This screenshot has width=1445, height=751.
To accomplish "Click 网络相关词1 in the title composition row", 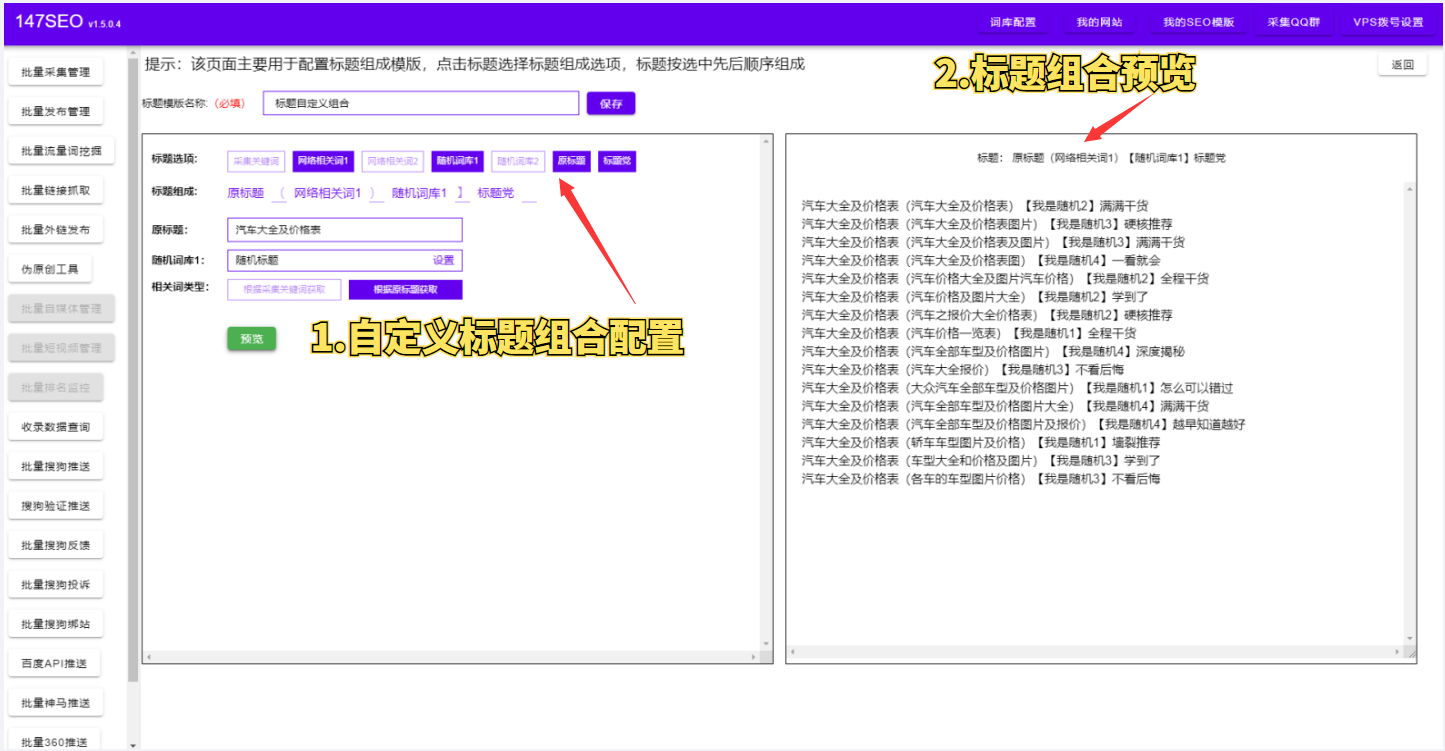I will click(327, 193).
